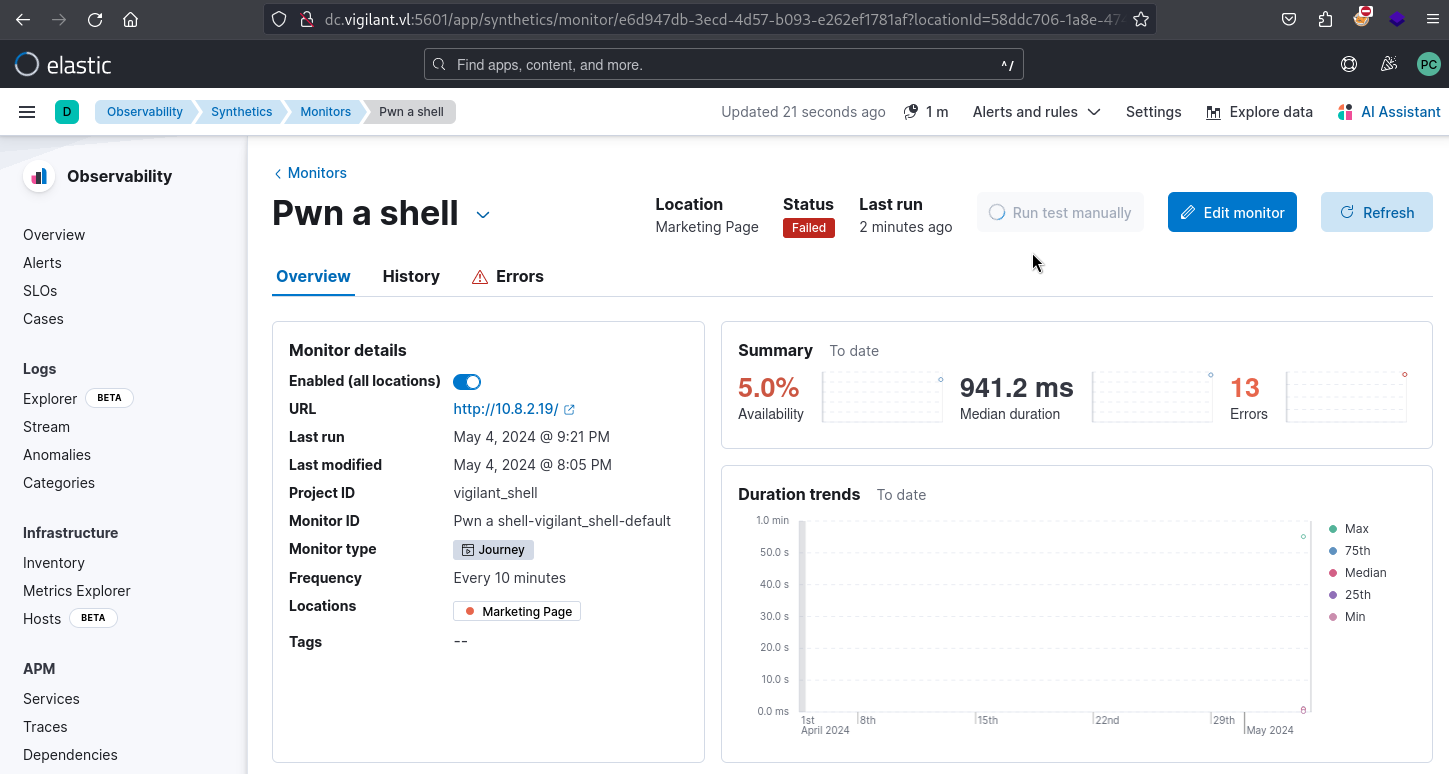This screenshot has height=774, width=1449.
Task: Click the Refresh button
Action: (x=1377, y=212)
